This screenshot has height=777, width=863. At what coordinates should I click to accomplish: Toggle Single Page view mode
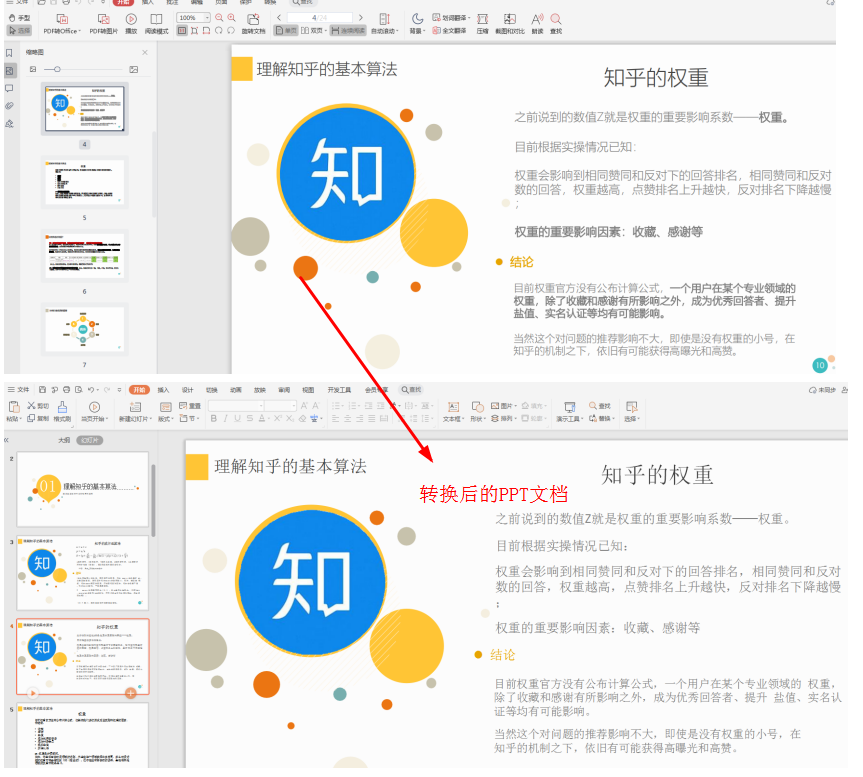(286, 30)
